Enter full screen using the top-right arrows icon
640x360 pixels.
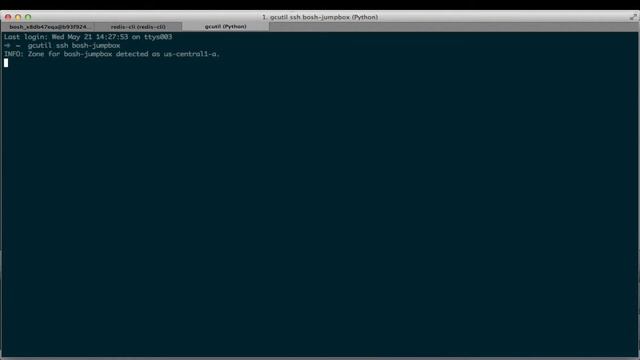[633, 17]
